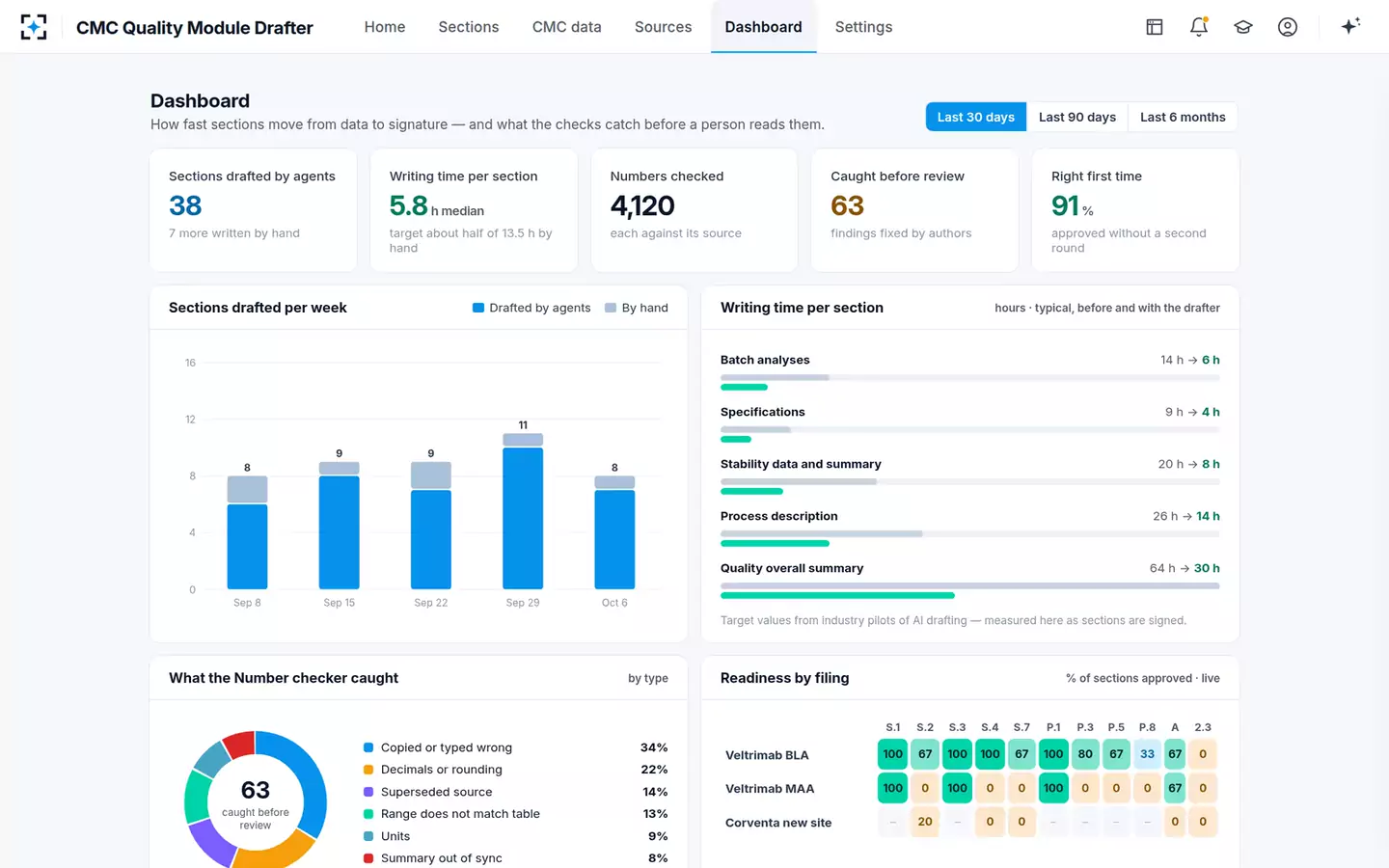Switch range to Last 6 months
The width and height of the screenshot is (1389, 868).
coord(1183,117)
